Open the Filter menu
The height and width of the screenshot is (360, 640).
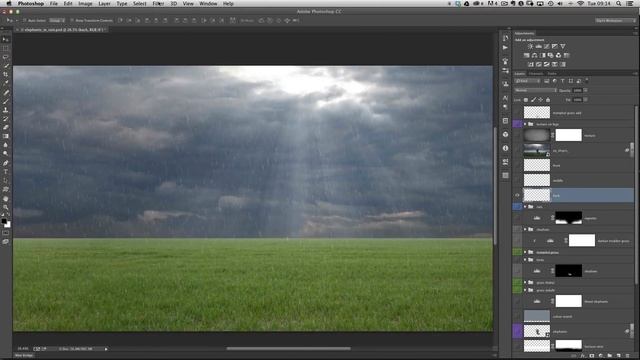(x=158, y=4)
